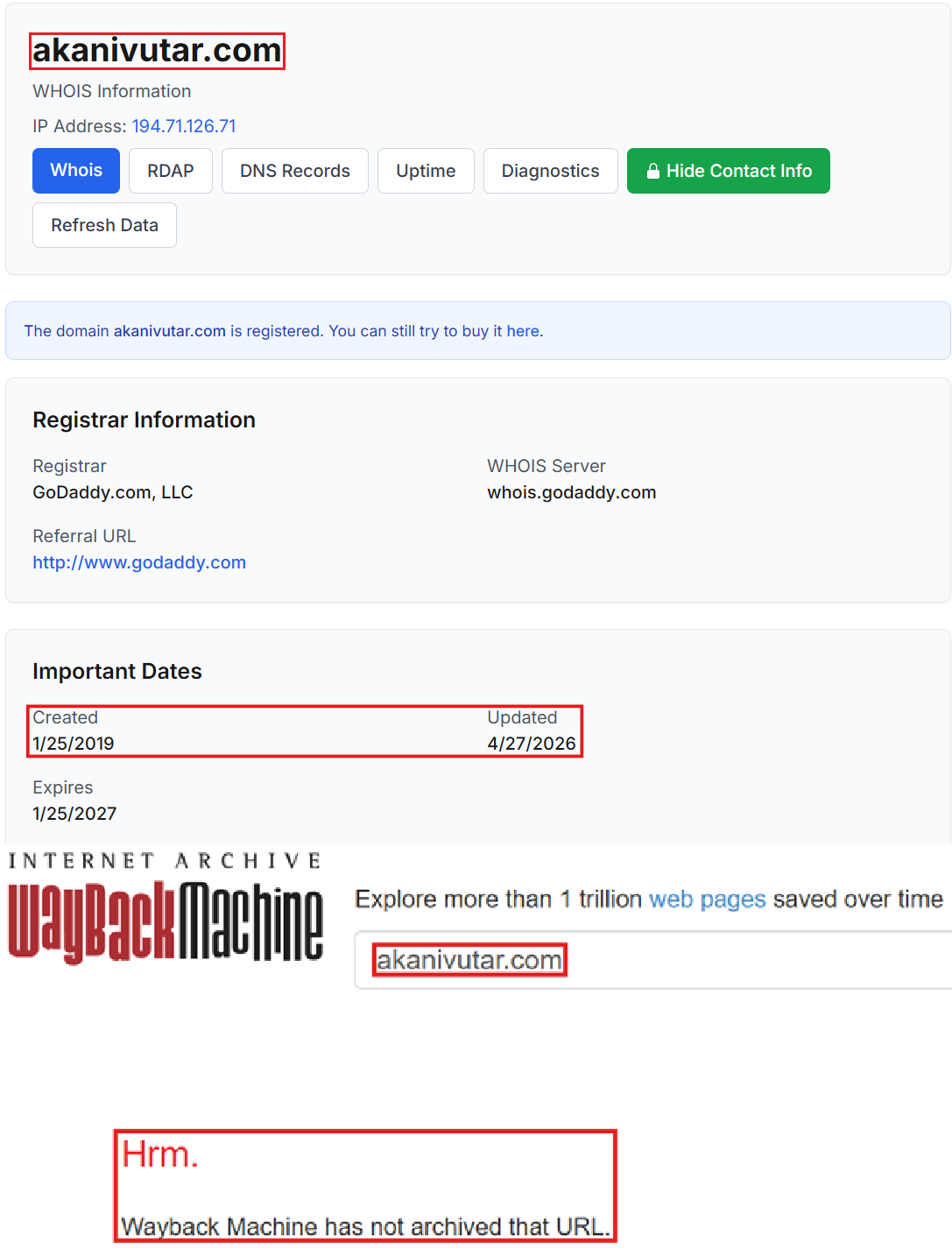Click the Wayback Machine logo
This screenshot has width=952, height=1256.
click(x=166, y=921)
